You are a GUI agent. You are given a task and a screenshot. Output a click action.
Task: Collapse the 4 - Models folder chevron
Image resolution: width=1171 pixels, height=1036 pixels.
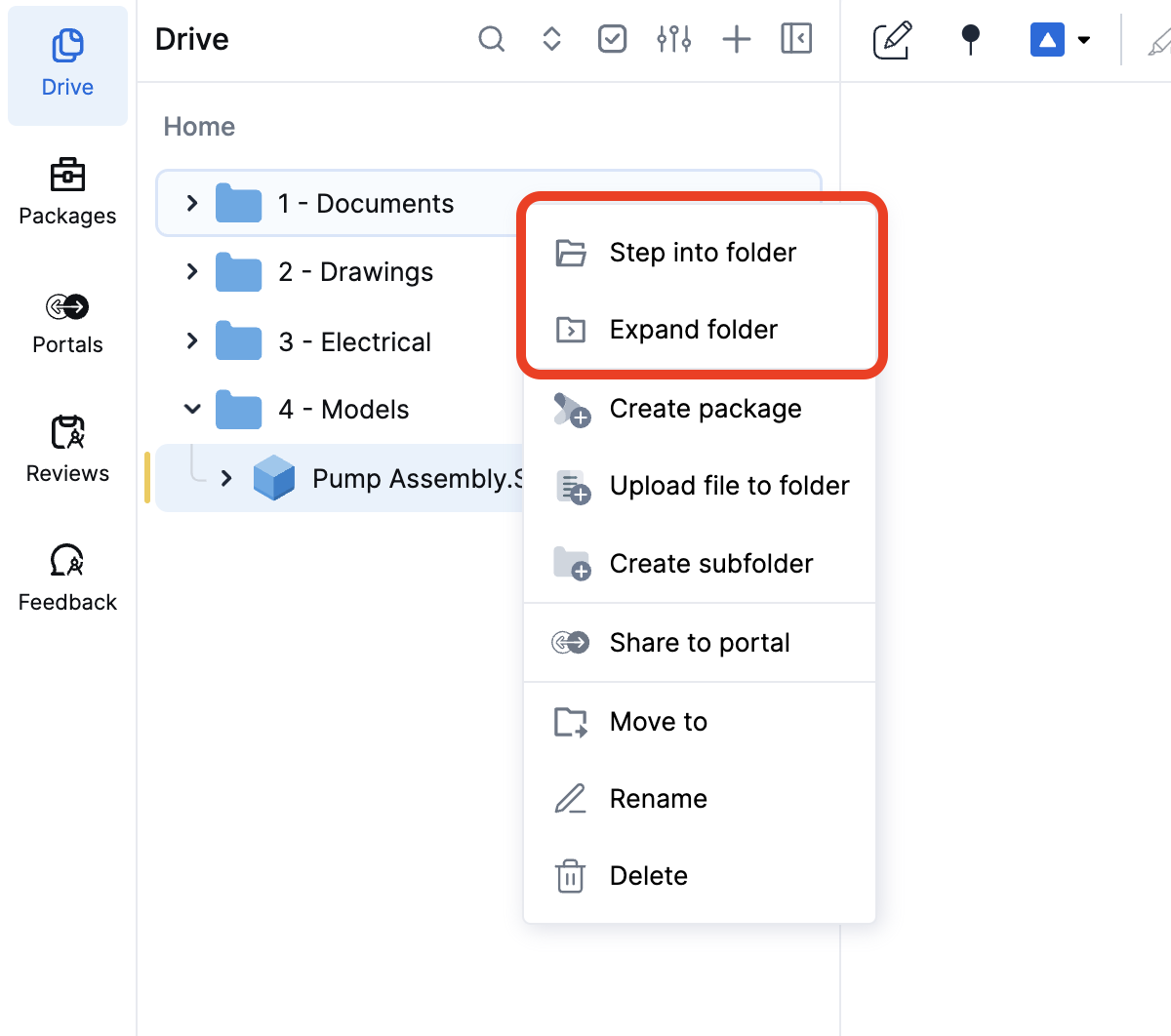click(192, 409)
